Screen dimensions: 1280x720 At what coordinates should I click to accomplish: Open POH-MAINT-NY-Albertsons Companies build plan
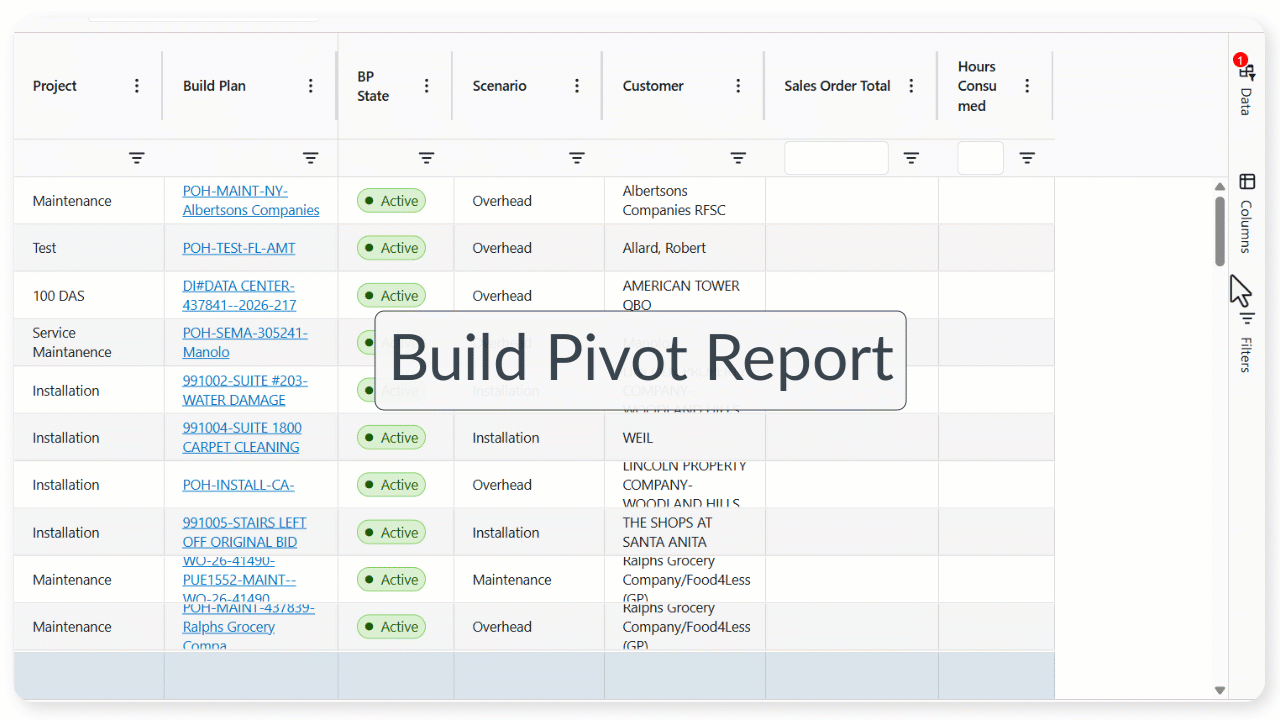click(251, 201)
